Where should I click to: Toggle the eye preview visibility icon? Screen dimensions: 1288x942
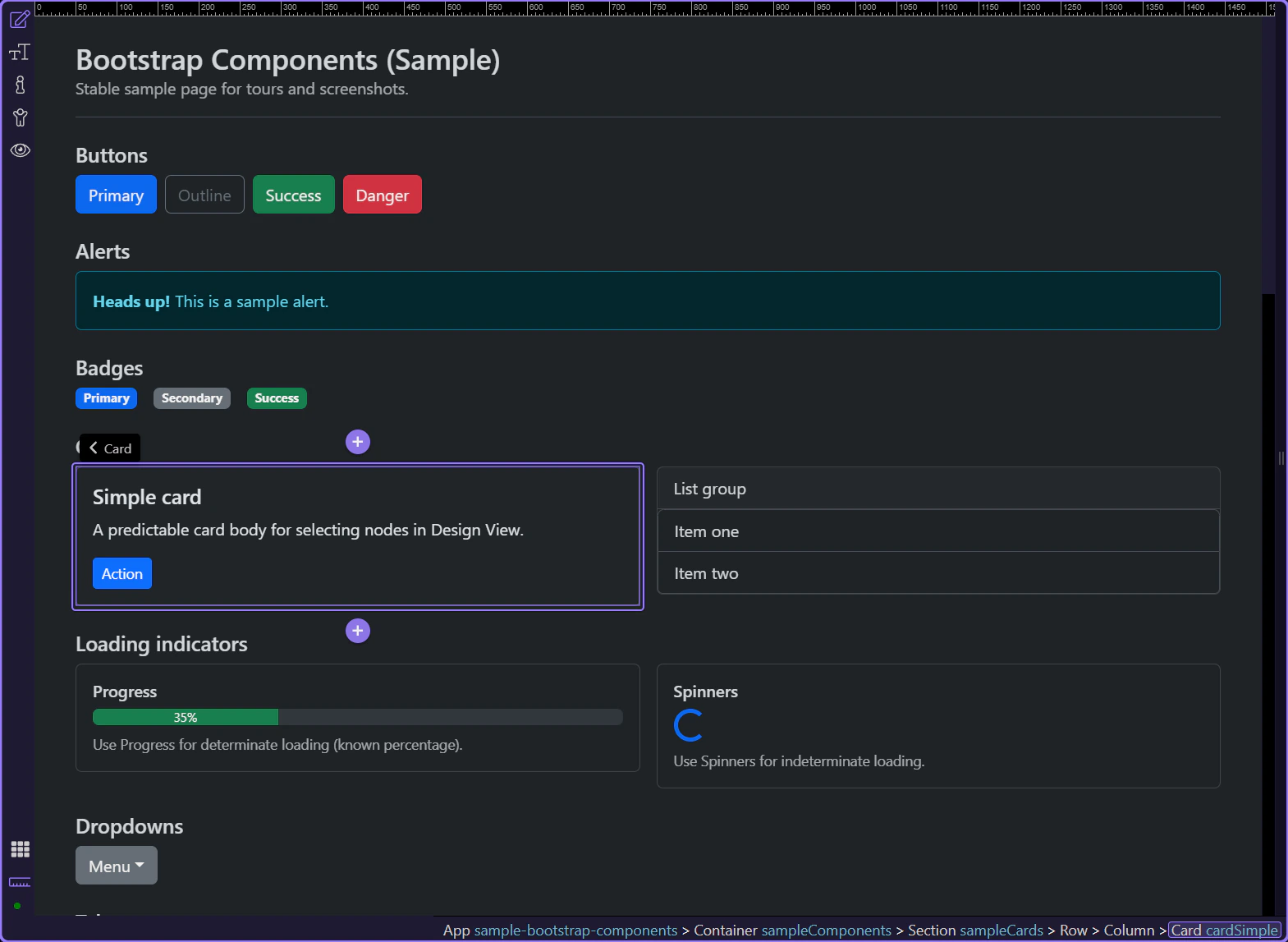click(20, 150)
